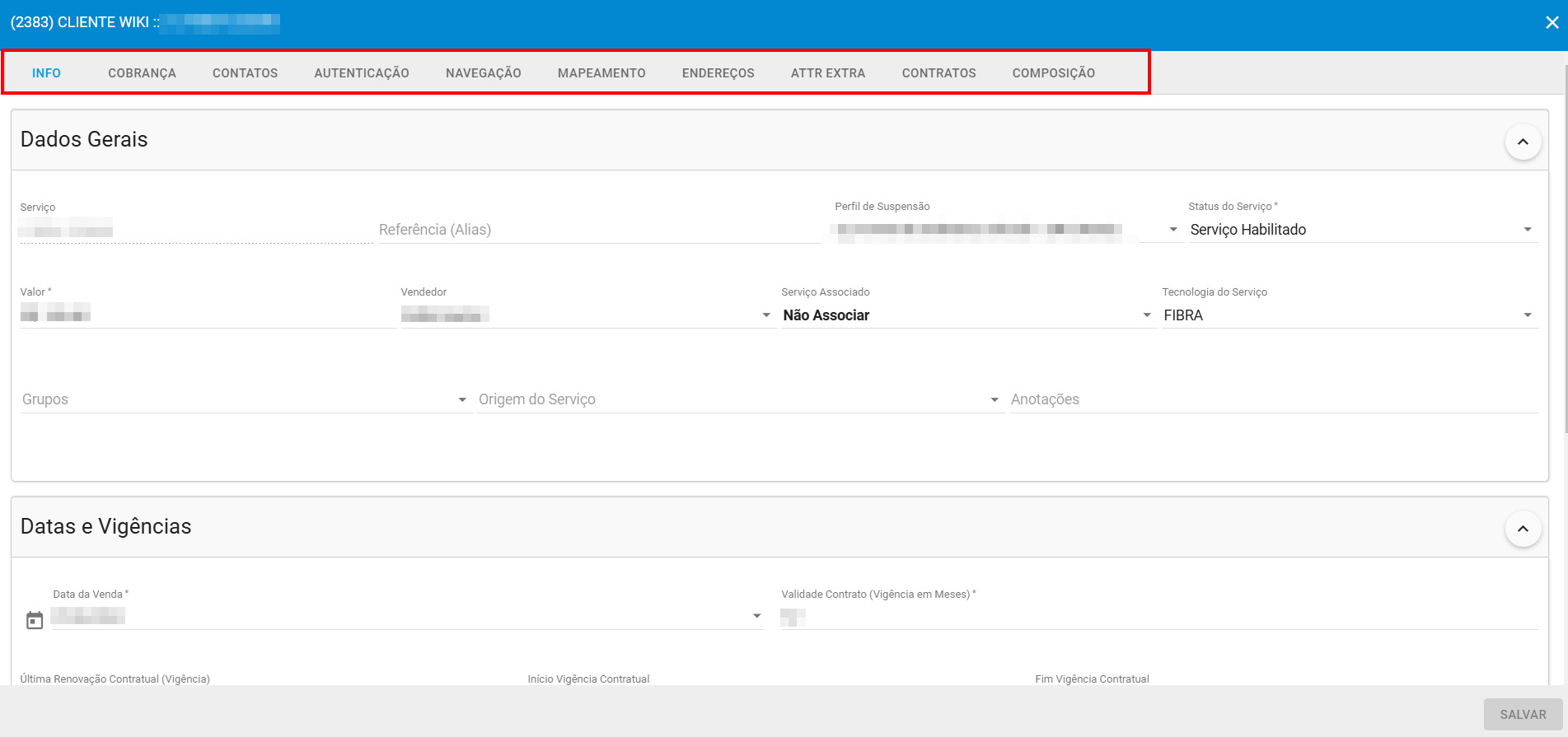
Task: Open the calendar icon for Data da Venda
Action: 35,620
